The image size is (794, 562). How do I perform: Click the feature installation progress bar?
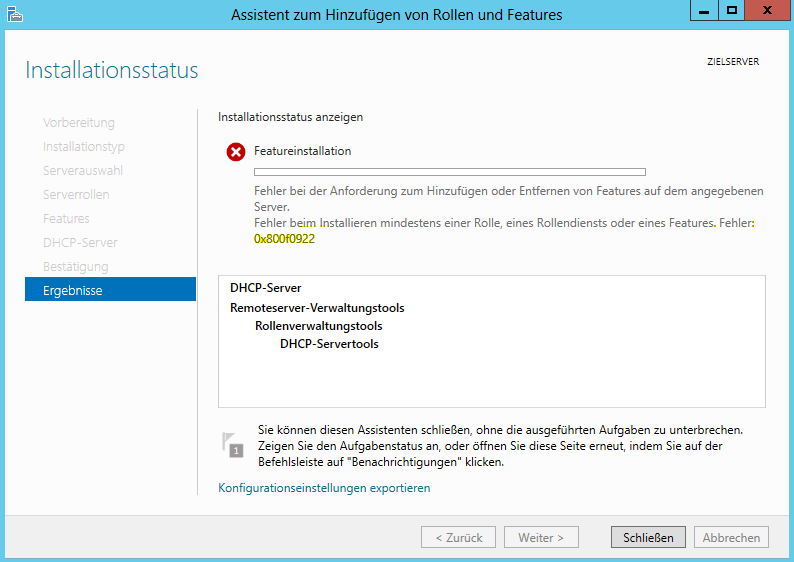(450, 172)
